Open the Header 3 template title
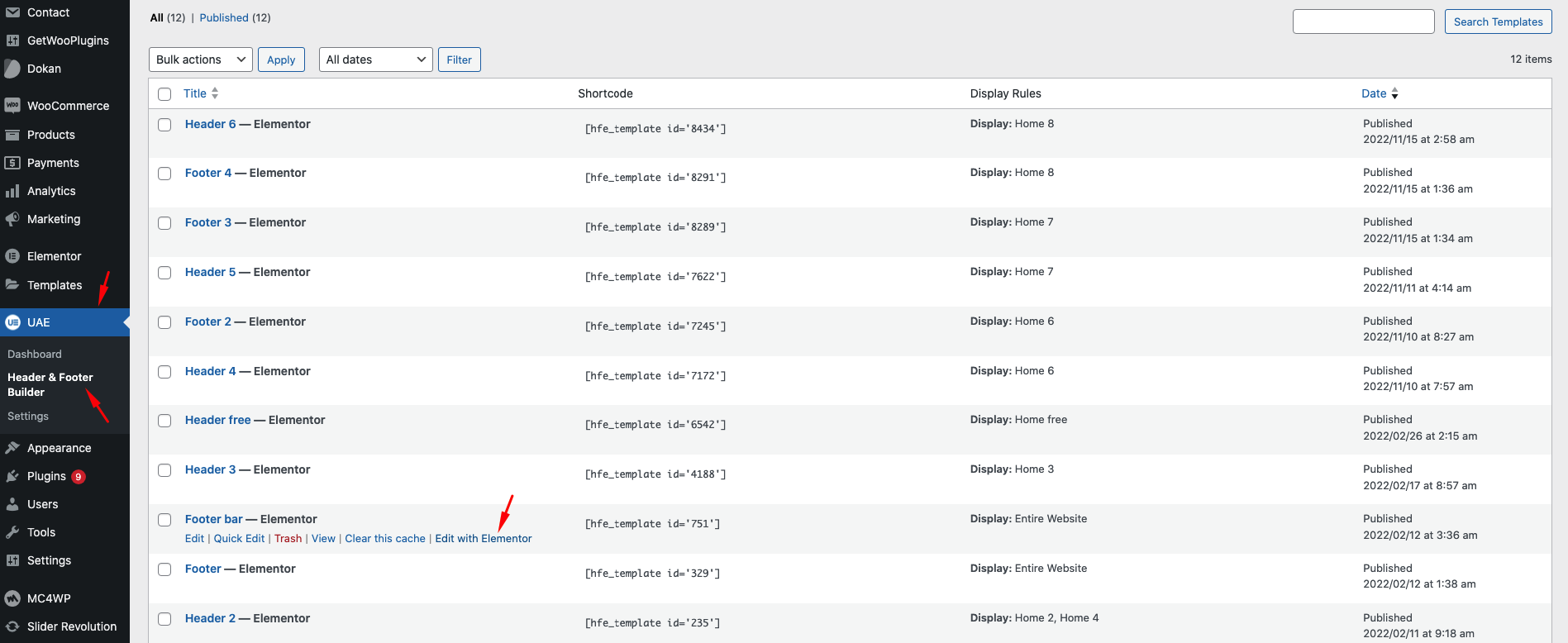This screenshot has width=1568, height=643. tap(210, 469)
